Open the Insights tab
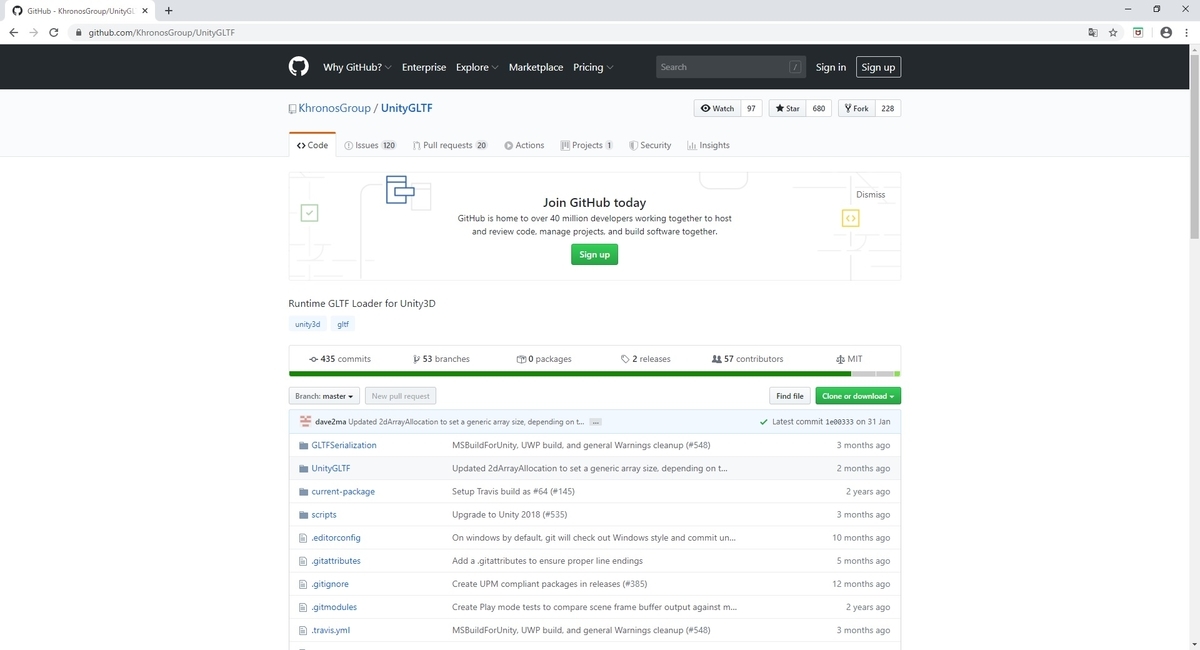Image resolution: width=1200 pixels, height=650 pixels. pos(708,145)
